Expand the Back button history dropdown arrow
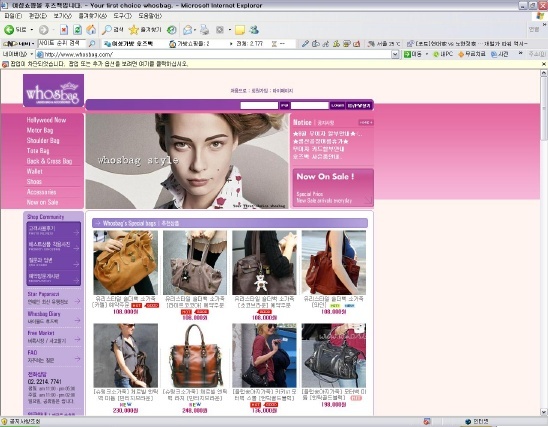 pos(32,30)
